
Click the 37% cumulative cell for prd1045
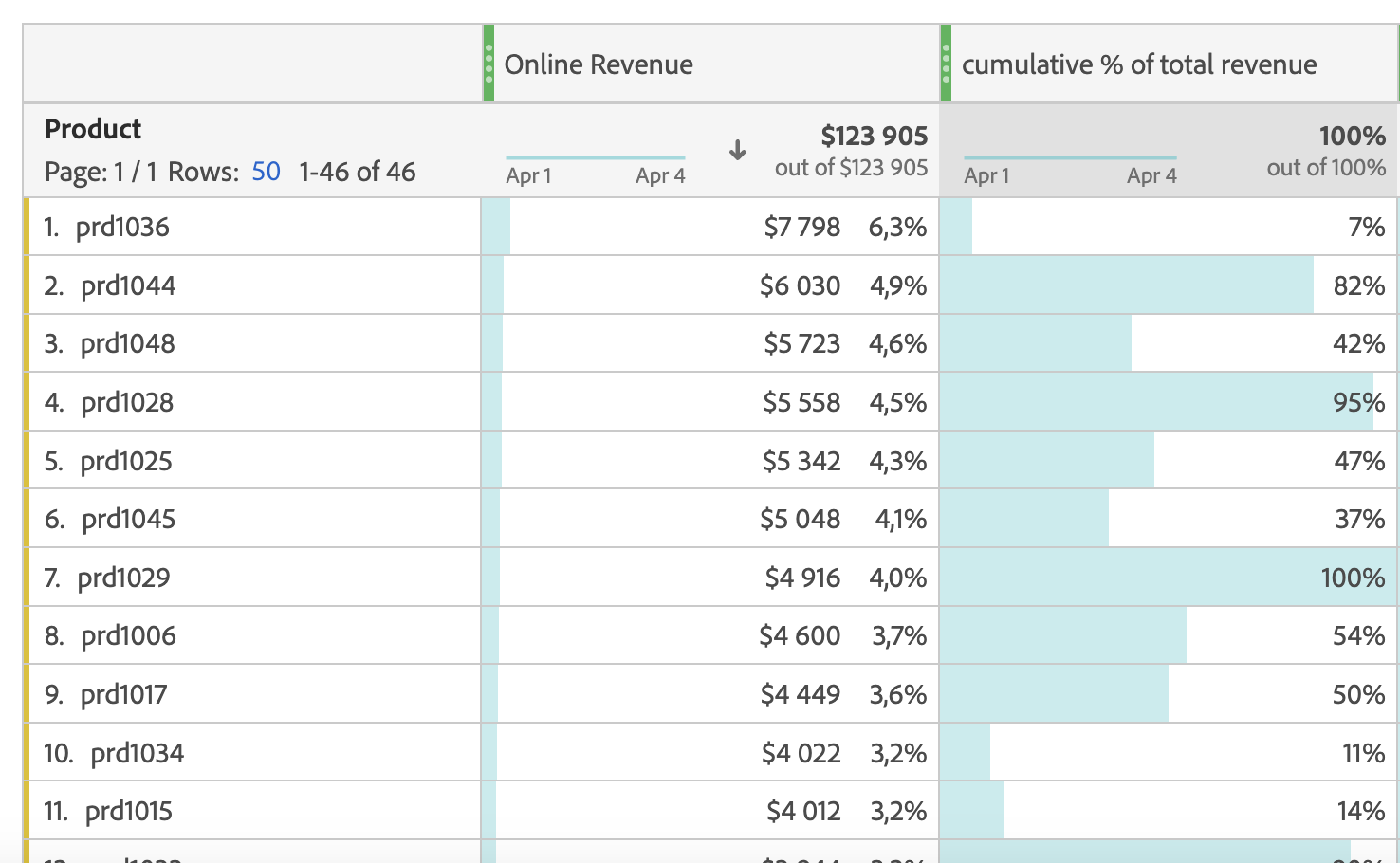pos(1169,519)
